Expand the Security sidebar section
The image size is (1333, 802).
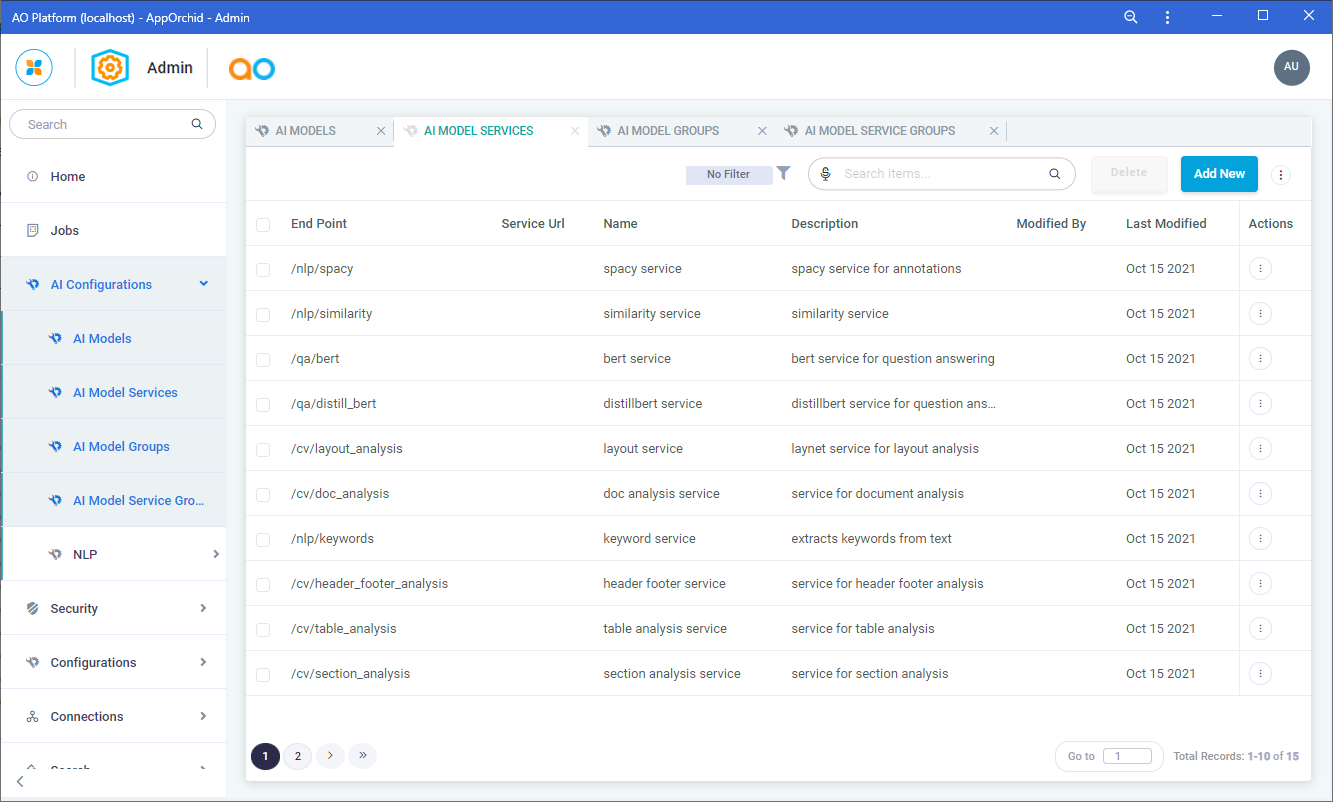[203, 608]
